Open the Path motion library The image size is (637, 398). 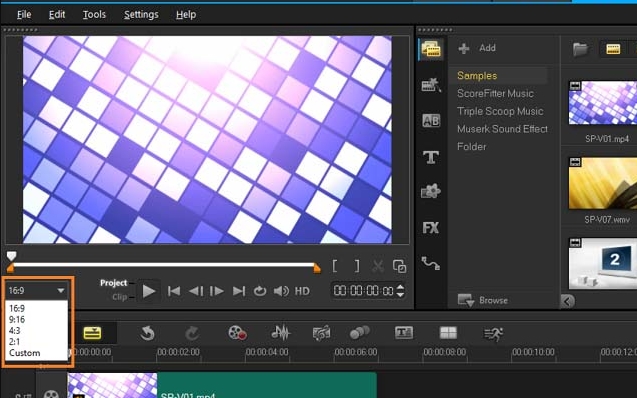tap(431, 264)
